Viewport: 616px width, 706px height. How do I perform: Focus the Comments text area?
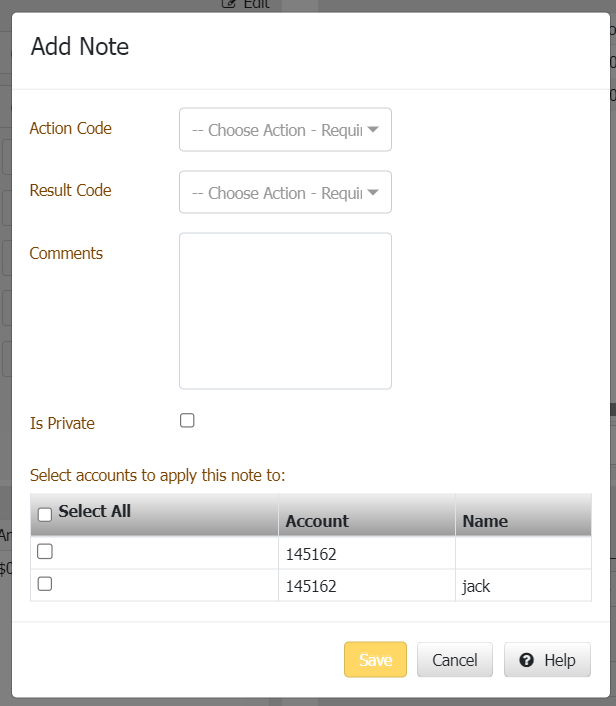pyautogui.click(x=285, y=311)
